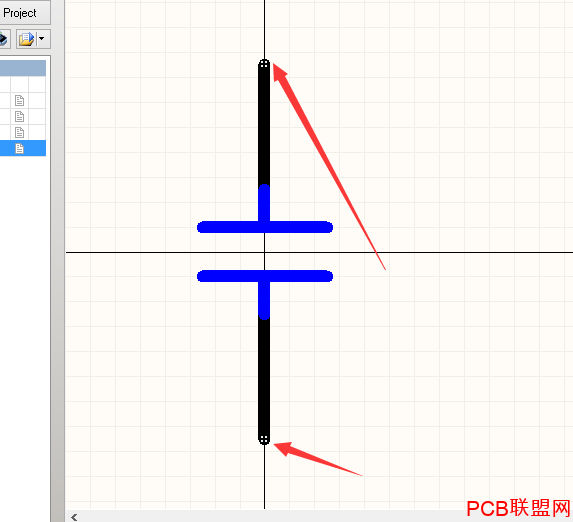Click the origin crosshair intersection on the grid
The width and height of the screenshot is (573, 522).
265,252
